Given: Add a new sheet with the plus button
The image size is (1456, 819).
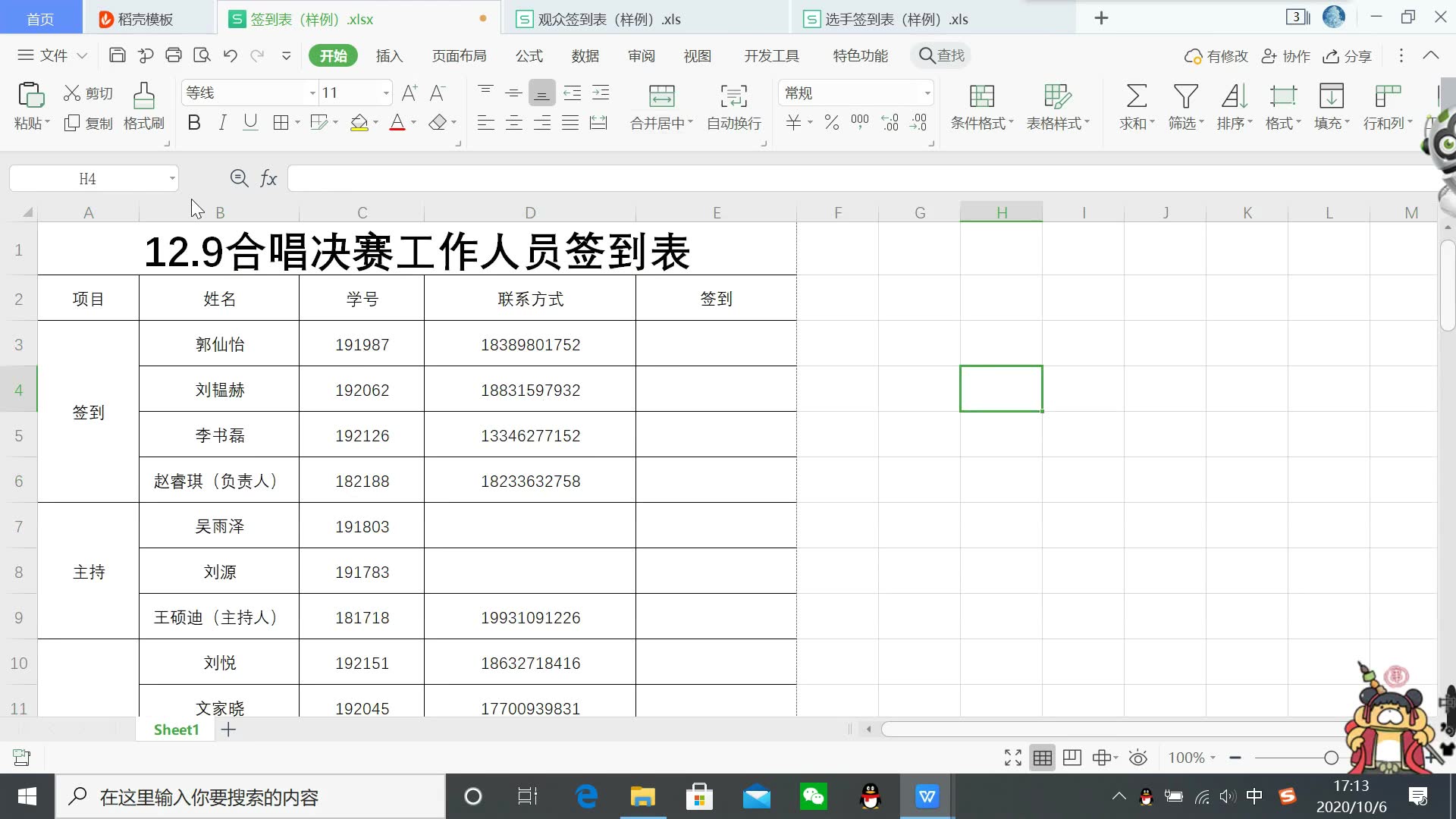Looking at the screenshot, I should [x=228, y=730].
